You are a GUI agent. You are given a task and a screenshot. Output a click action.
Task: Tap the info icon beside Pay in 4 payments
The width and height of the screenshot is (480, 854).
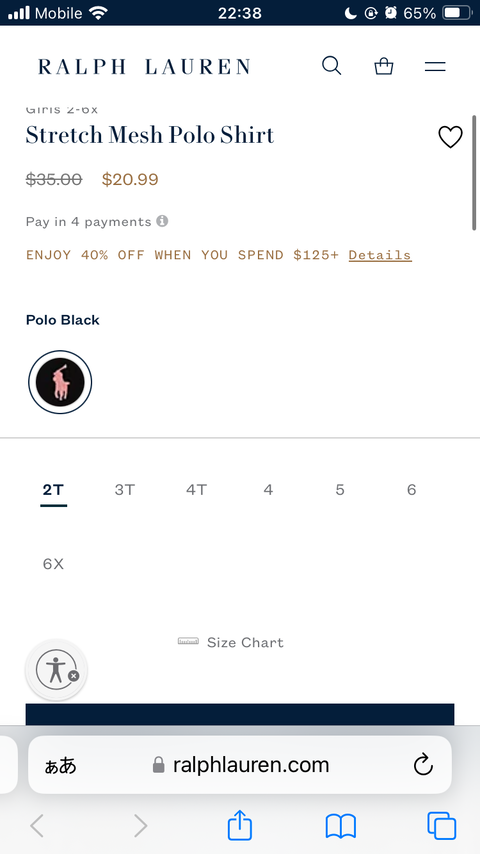(162, 221)
